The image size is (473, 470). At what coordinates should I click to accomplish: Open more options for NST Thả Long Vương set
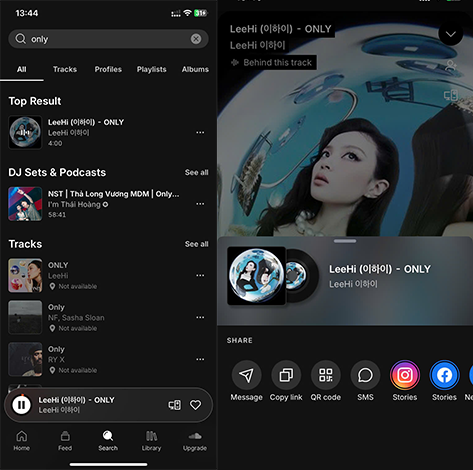[x=200, y=204]
